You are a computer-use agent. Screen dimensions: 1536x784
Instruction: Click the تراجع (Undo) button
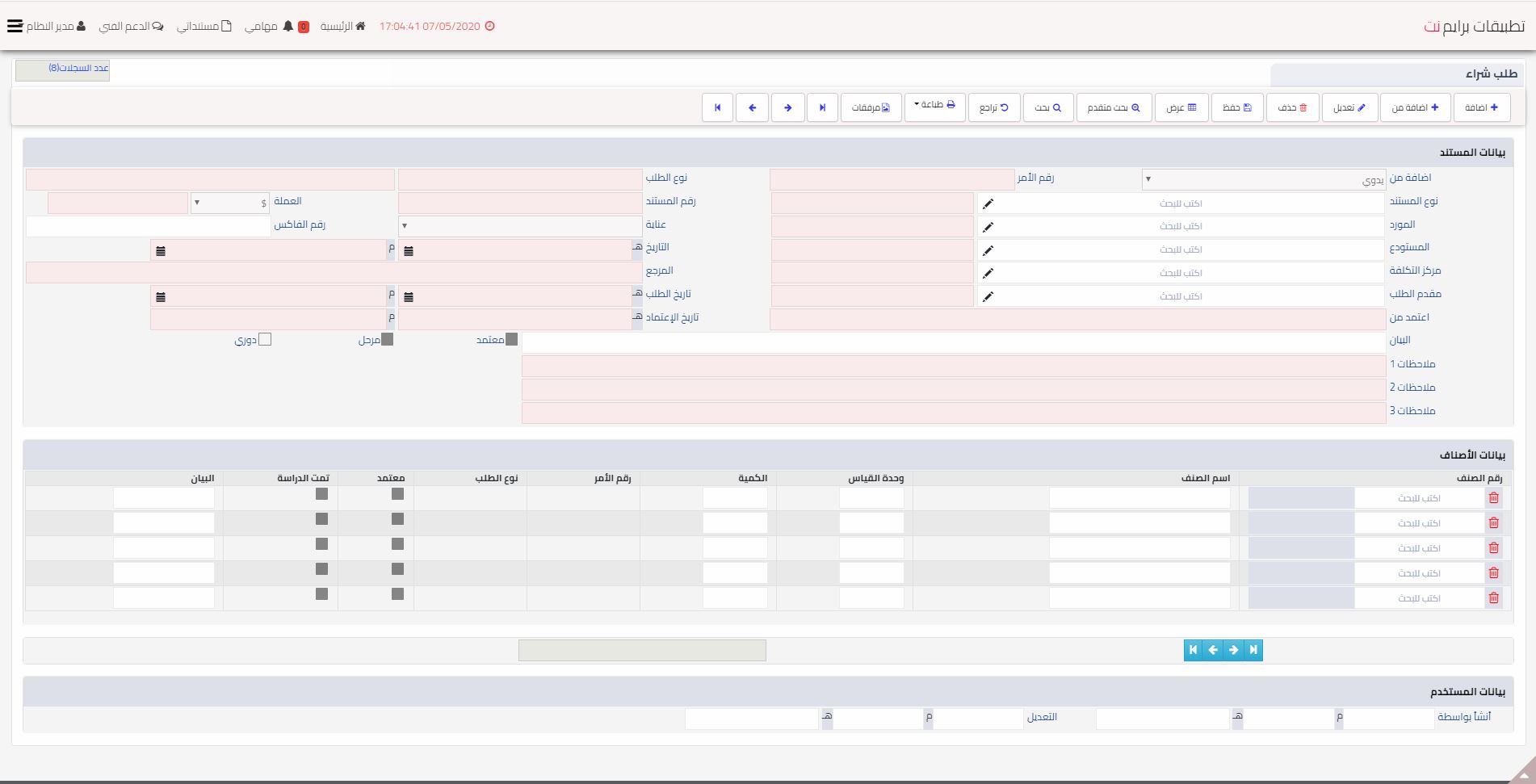[x=993, y=107]
